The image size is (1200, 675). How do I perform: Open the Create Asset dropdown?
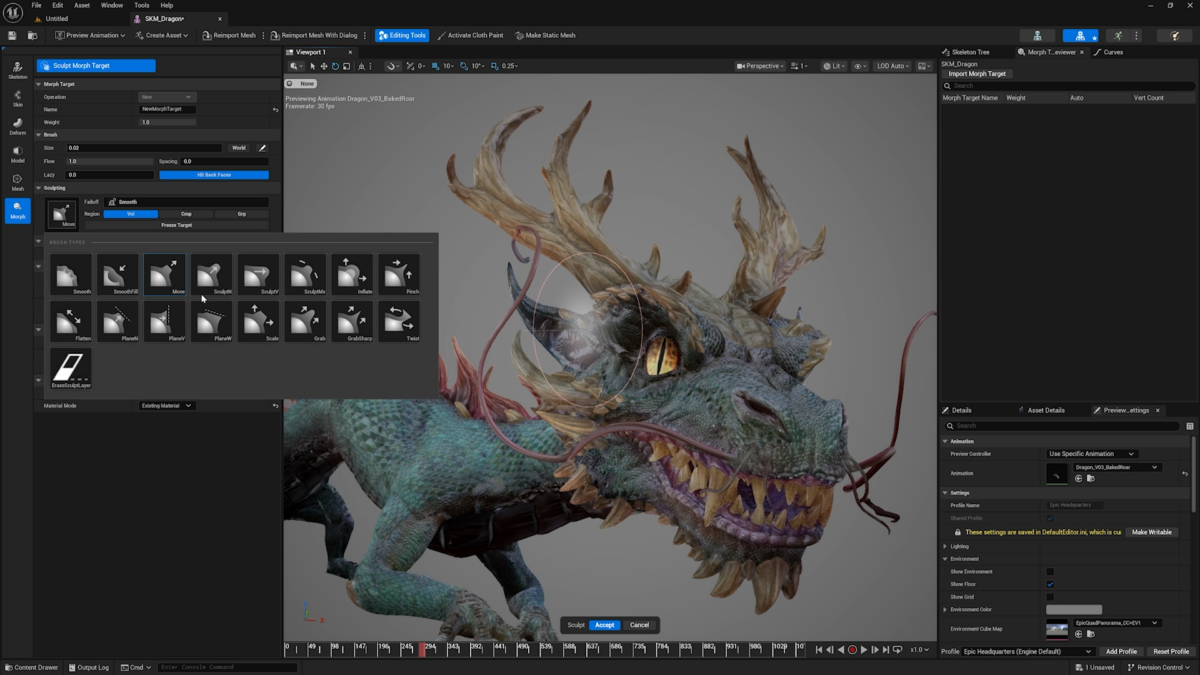163,35
